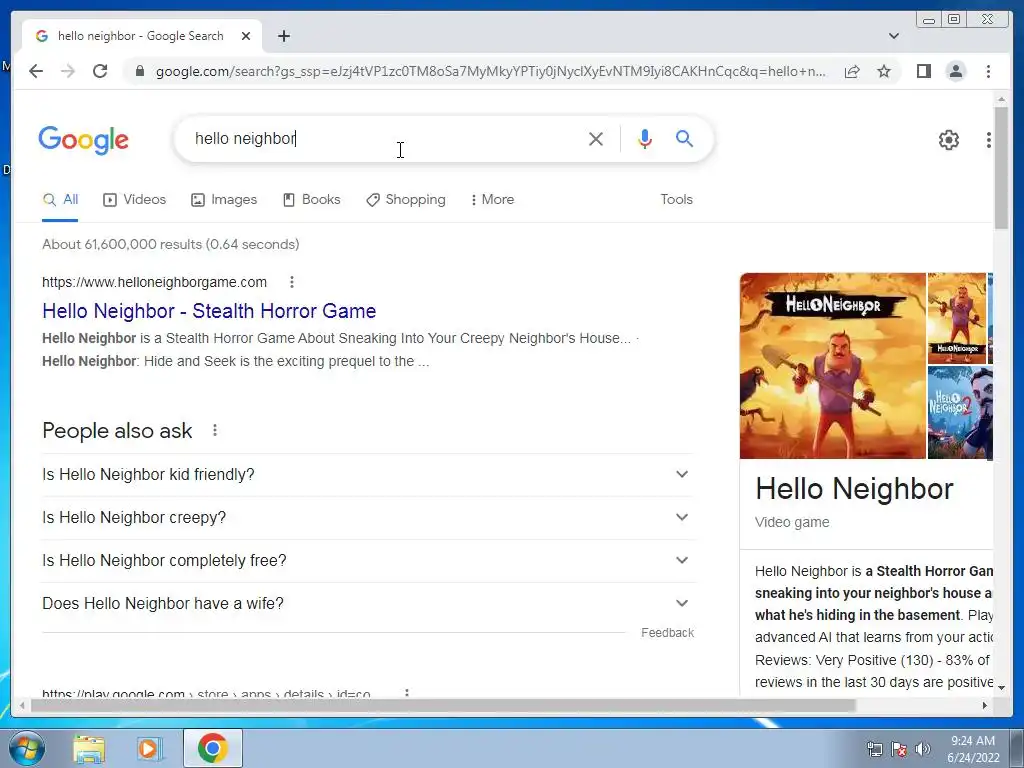
Task: Select the All results tab
Action: click(60, 200)
